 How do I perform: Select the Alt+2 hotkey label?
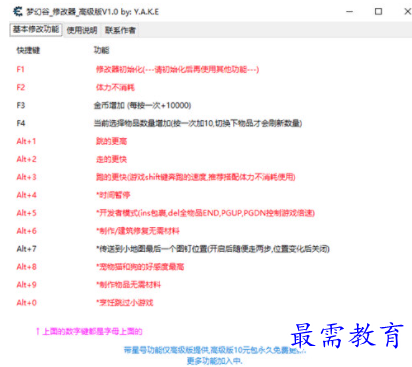tap(26, 159)
